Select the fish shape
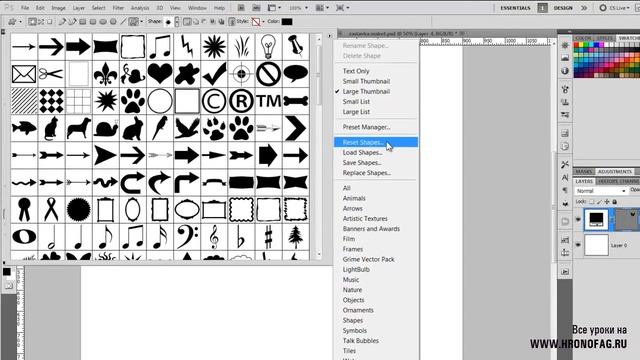The width and height of the screenshot is (640, 360). [24, 128]
